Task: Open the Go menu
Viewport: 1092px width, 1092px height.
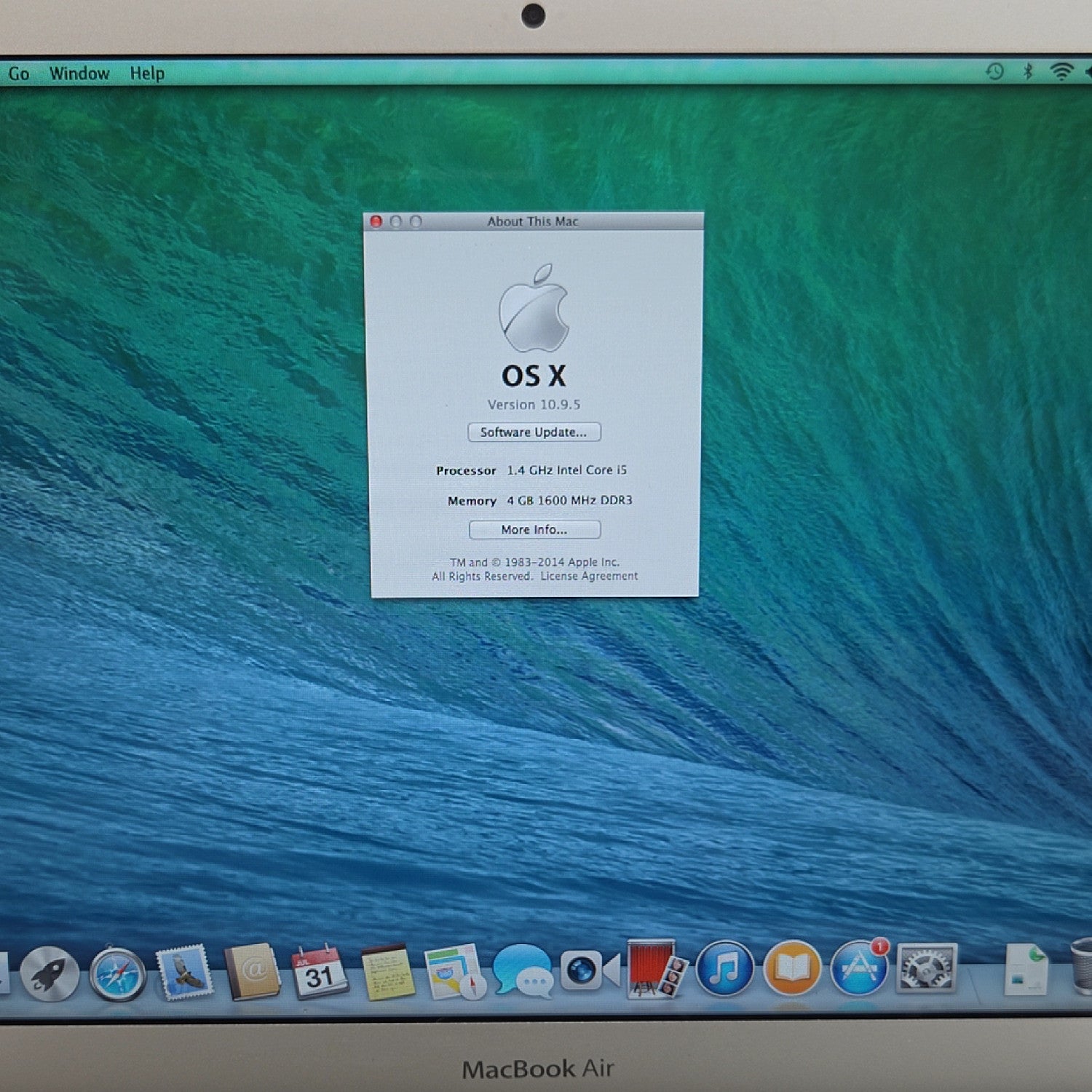Action: pos(19,74)
